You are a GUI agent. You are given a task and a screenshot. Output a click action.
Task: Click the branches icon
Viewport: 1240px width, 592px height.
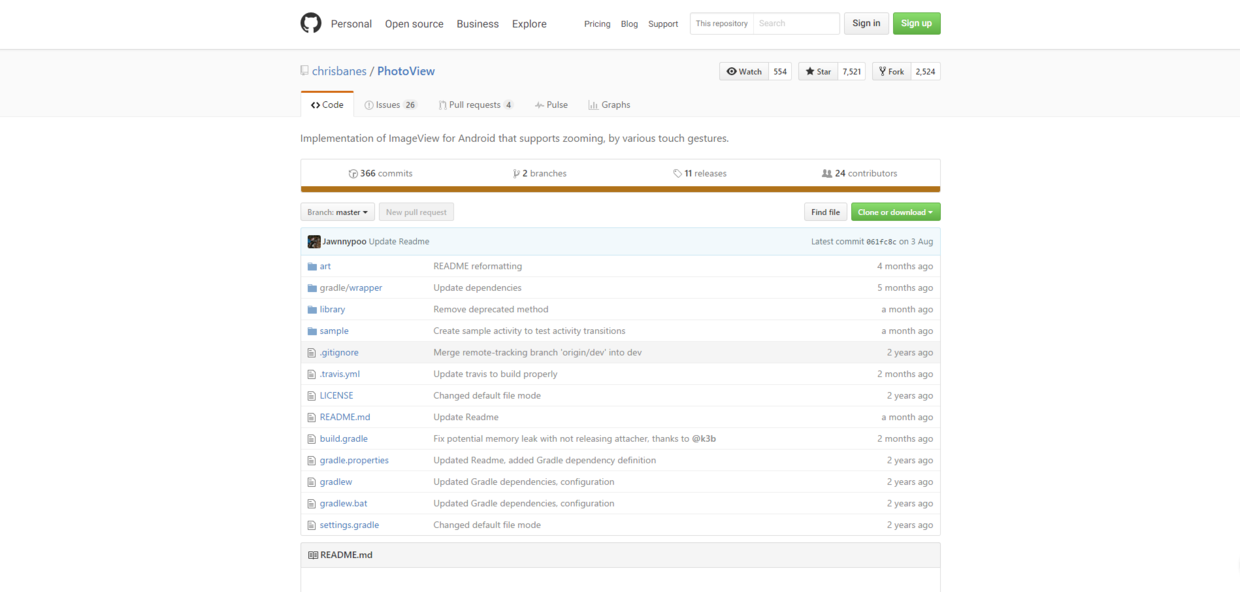coord(516,174)
